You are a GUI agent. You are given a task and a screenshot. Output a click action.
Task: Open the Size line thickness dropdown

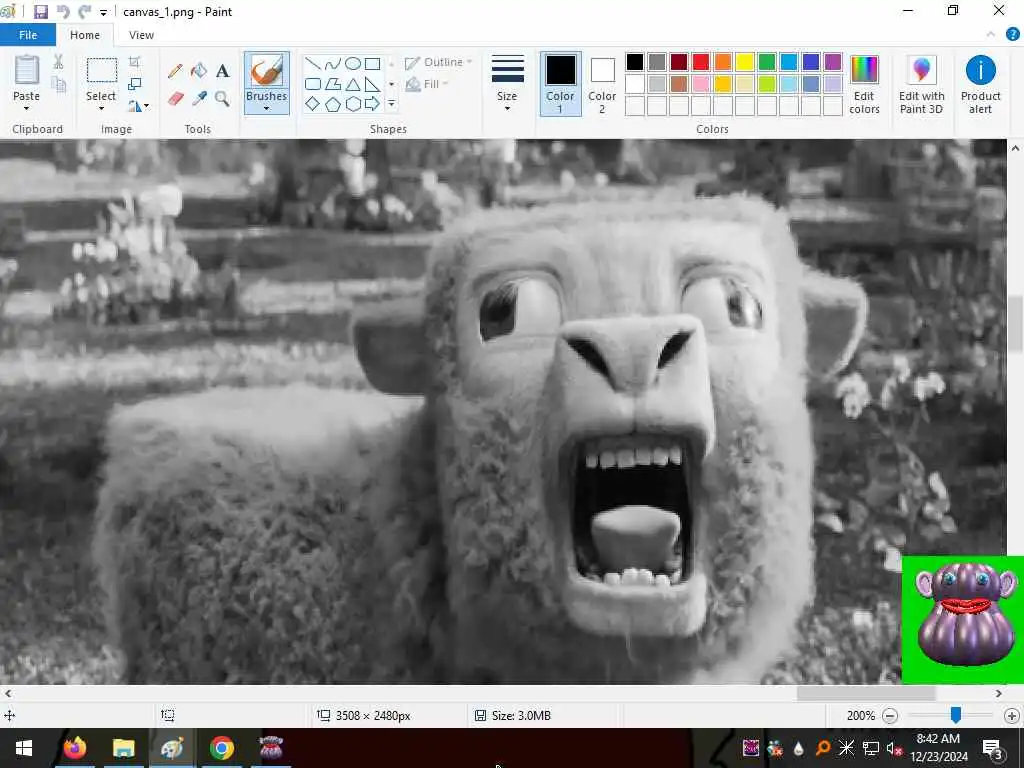coord(507,84)
